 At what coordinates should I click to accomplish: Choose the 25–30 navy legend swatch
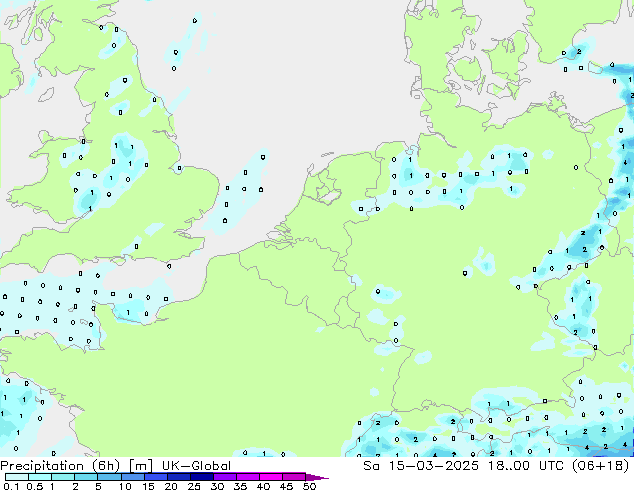click(202, 477)
